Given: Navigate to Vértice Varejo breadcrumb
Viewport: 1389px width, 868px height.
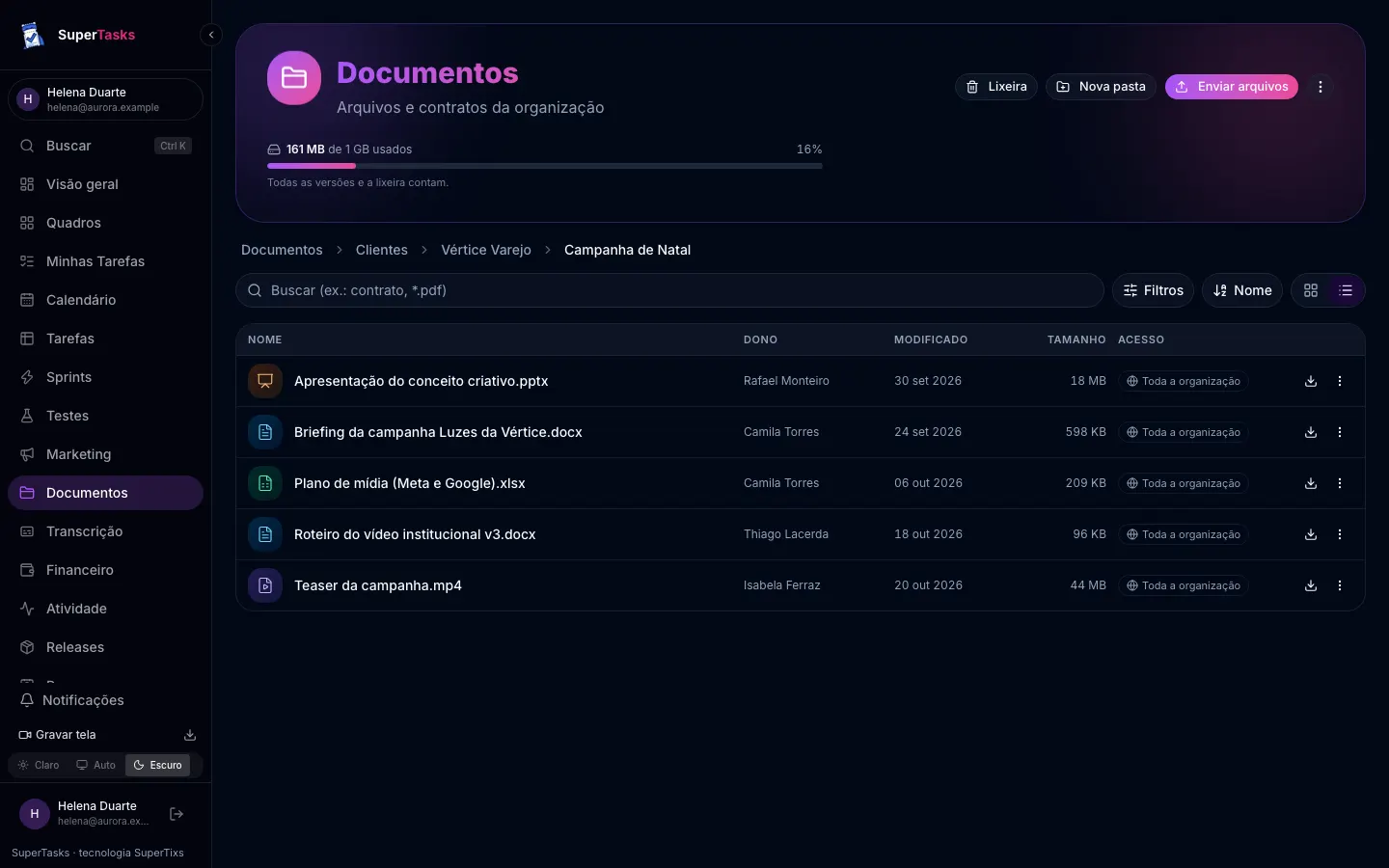Looking at the screenshot, I should coord(486,250).
